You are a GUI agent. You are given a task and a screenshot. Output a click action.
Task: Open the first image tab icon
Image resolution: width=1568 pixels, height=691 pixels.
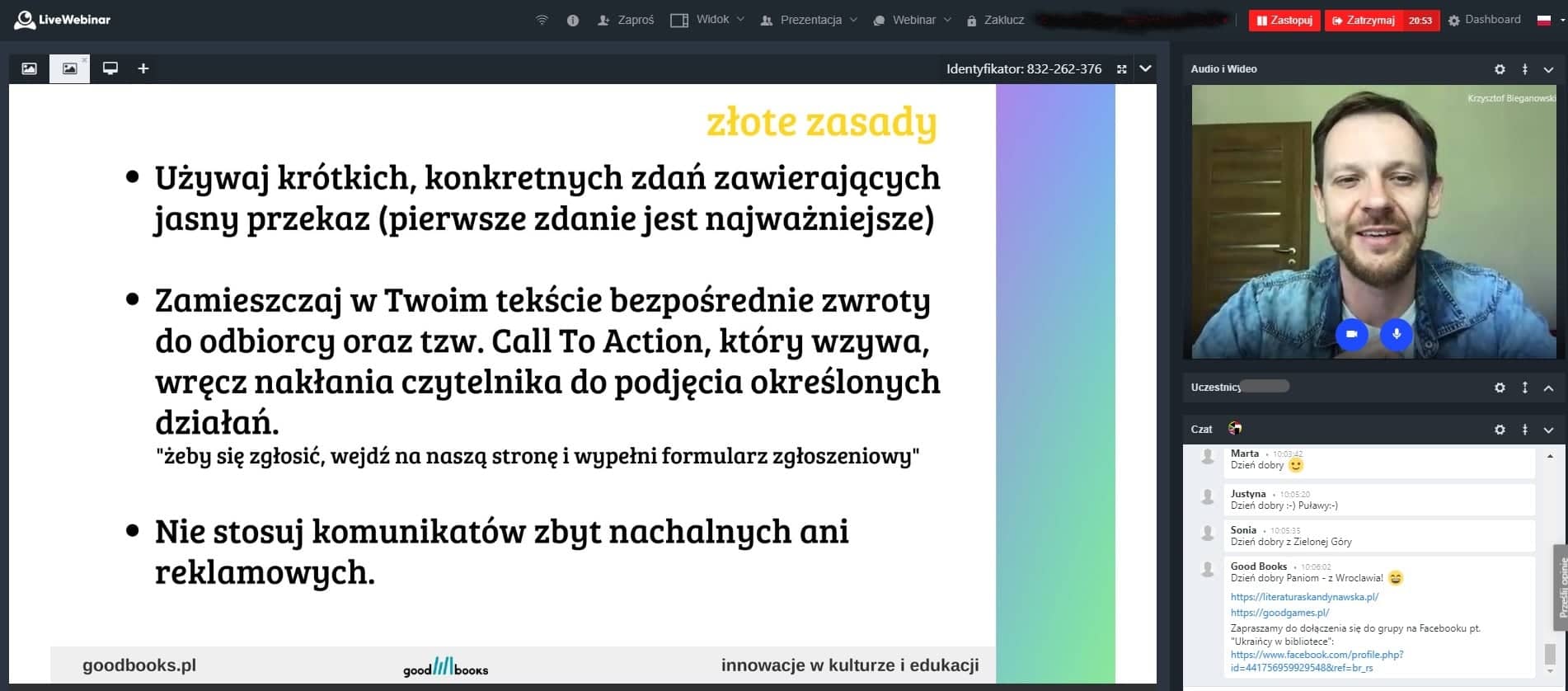coord(29,68)
